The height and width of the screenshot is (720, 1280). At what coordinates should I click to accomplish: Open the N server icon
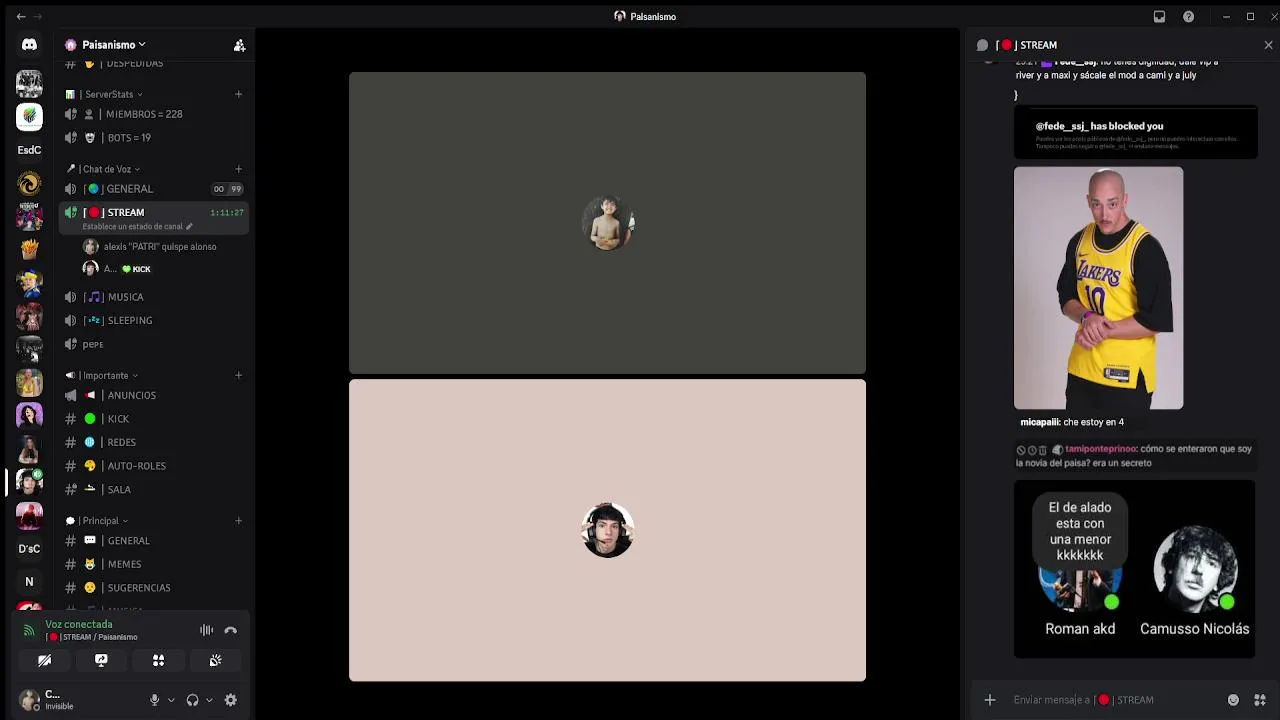pyautogui.click(x=29, y=581)
